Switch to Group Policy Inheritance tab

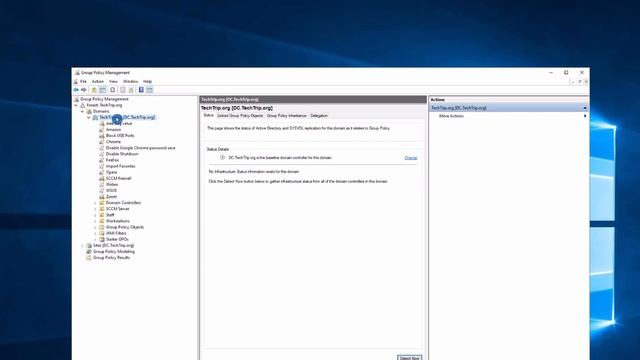click(287, 116)
